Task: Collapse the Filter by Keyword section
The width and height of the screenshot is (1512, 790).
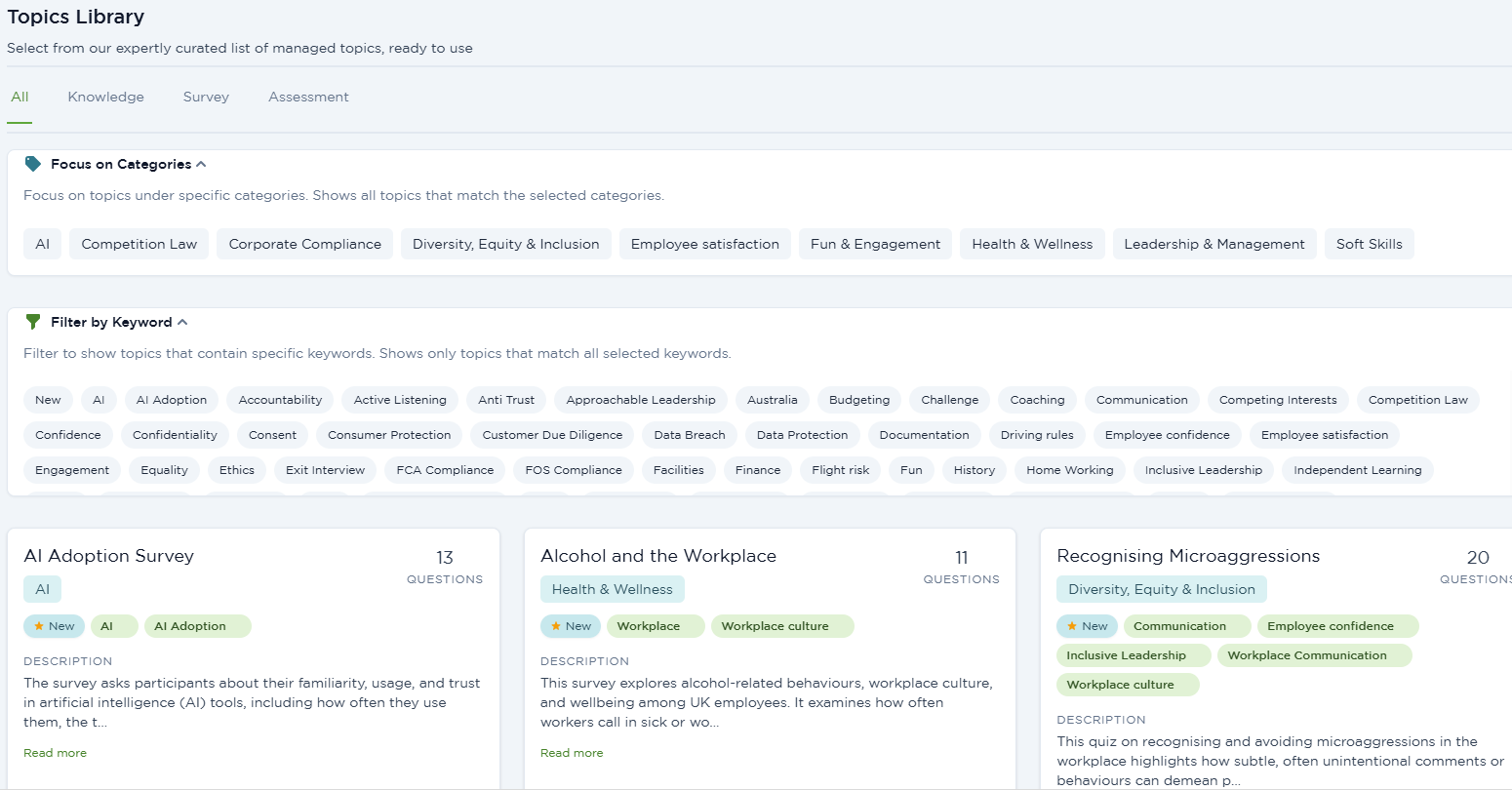Action: (182, 322)
